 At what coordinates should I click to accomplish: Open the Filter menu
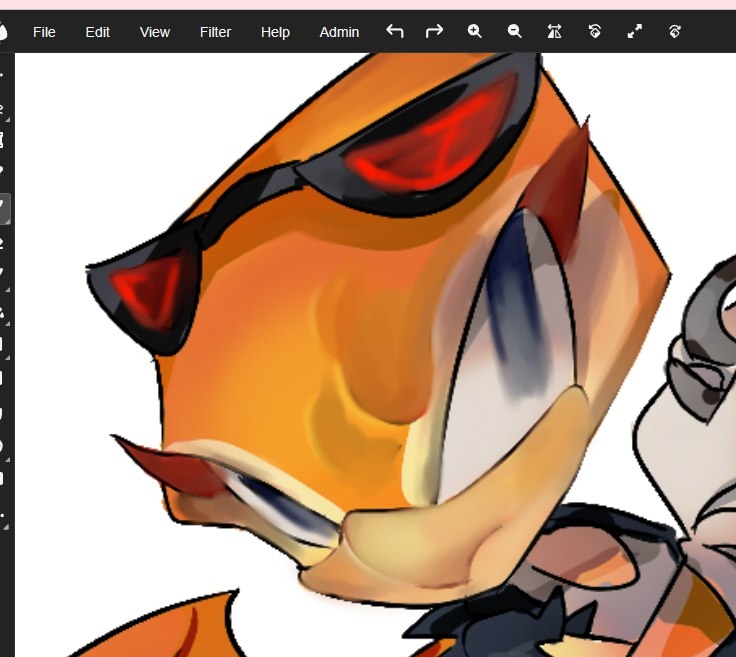(x=215, y=32)
